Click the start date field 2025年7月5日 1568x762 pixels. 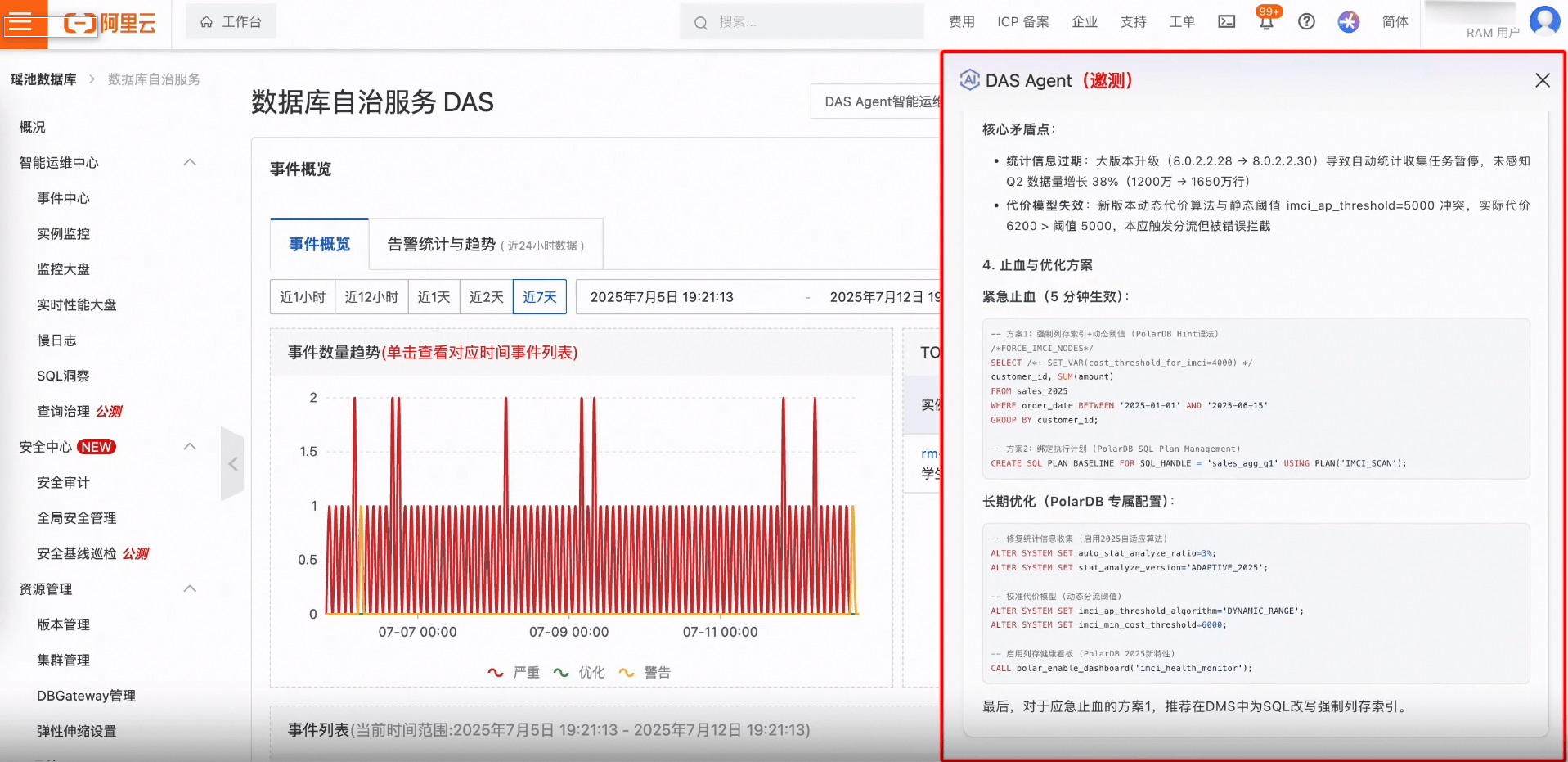coord(662,297)
